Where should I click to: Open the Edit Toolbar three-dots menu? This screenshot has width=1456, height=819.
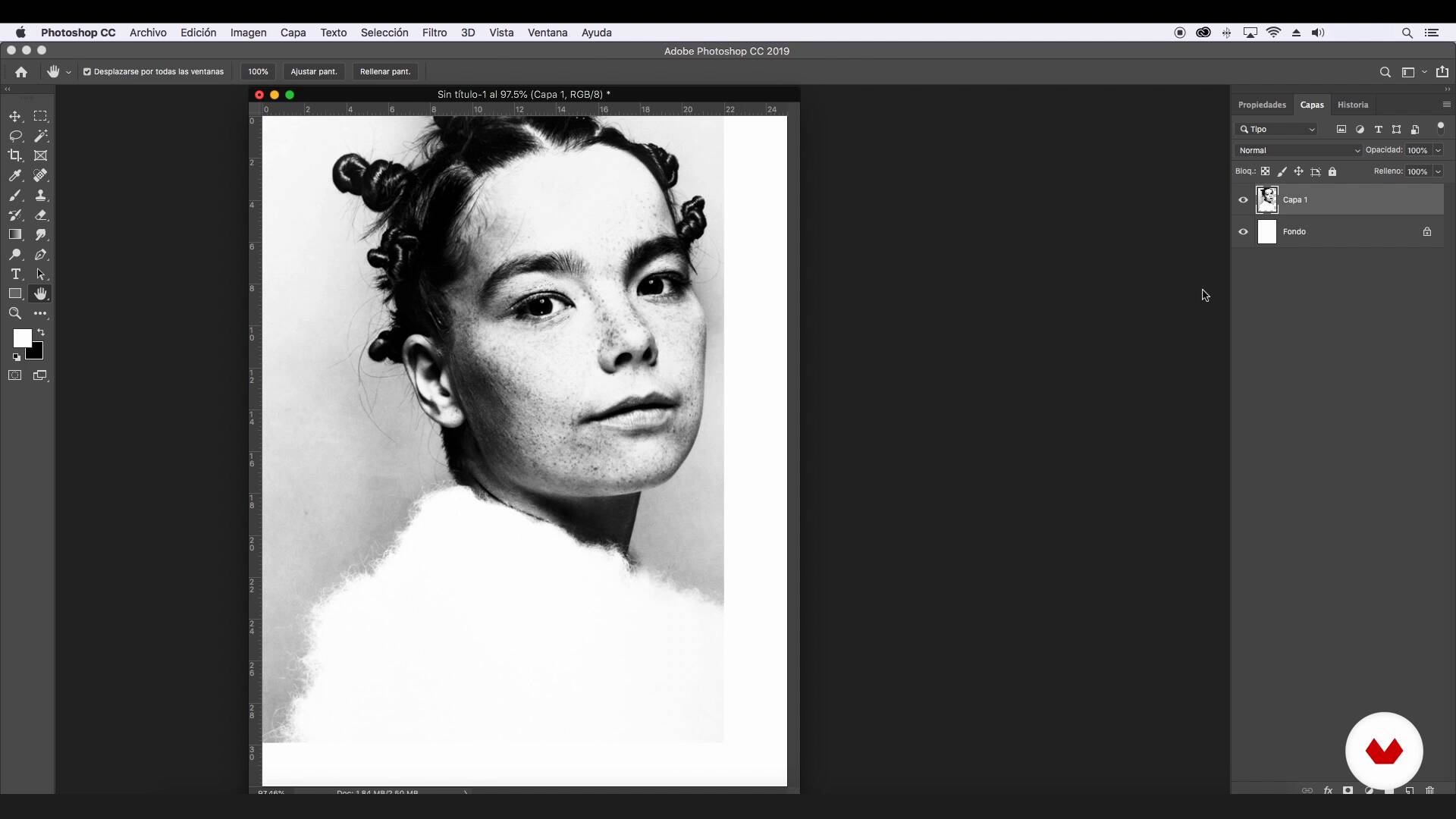tap(41, 313)
